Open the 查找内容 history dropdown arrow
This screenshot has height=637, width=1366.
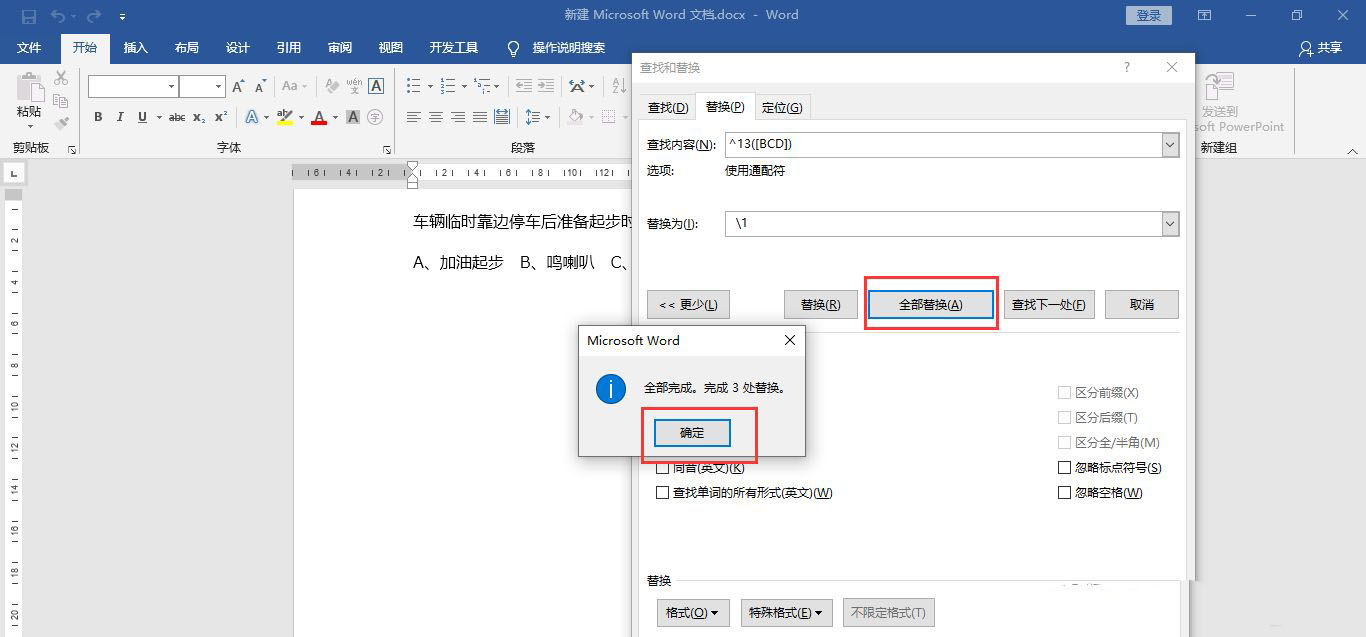coord(1170,145)
